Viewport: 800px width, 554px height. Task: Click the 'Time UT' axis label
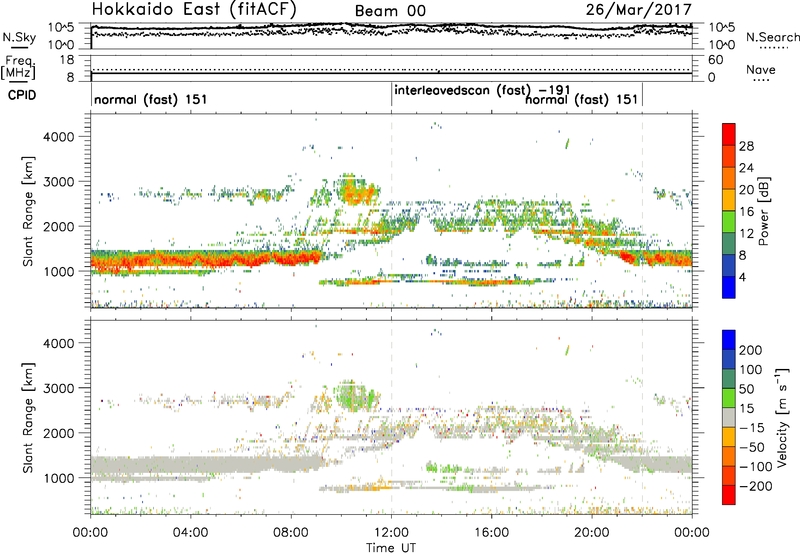(x=391, y=548)
